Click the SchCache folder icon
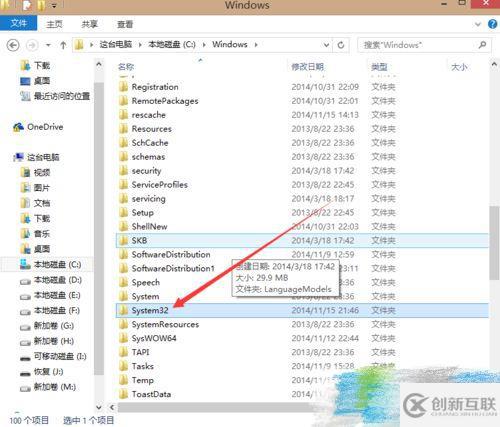This screenshot has height=427, width=500. point(124,143)
